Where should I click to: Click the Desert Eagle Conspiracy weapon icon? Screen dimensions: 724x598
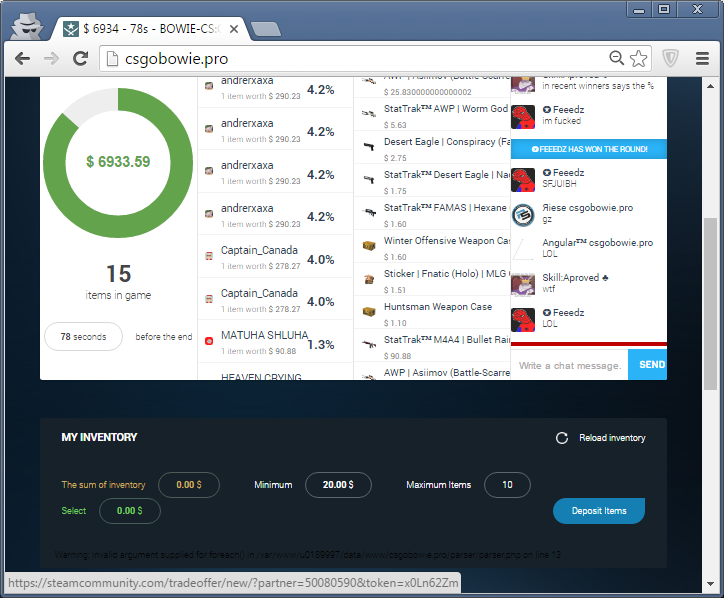[x=369, y=146]
